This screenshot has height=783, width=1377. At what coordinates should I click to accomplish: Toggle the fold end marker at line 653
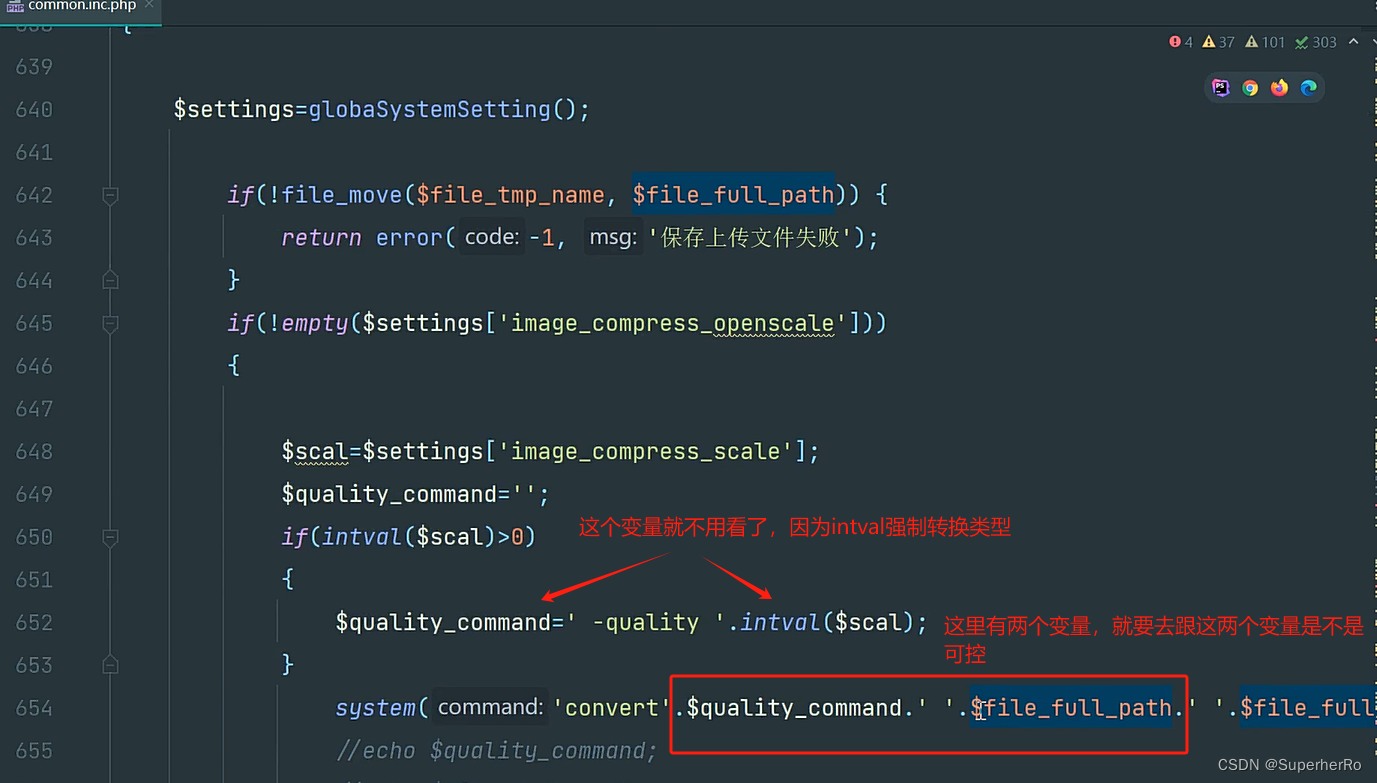click(111, 664)
